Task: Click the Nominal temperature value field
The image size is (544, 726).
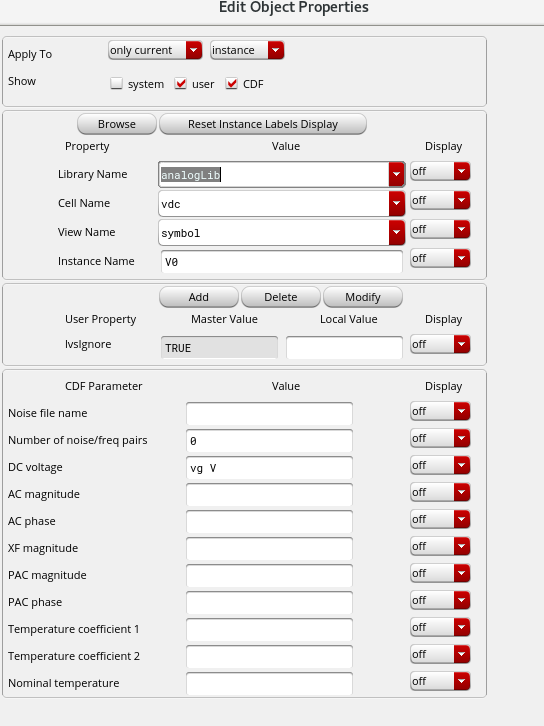Action: coord(269,683)
